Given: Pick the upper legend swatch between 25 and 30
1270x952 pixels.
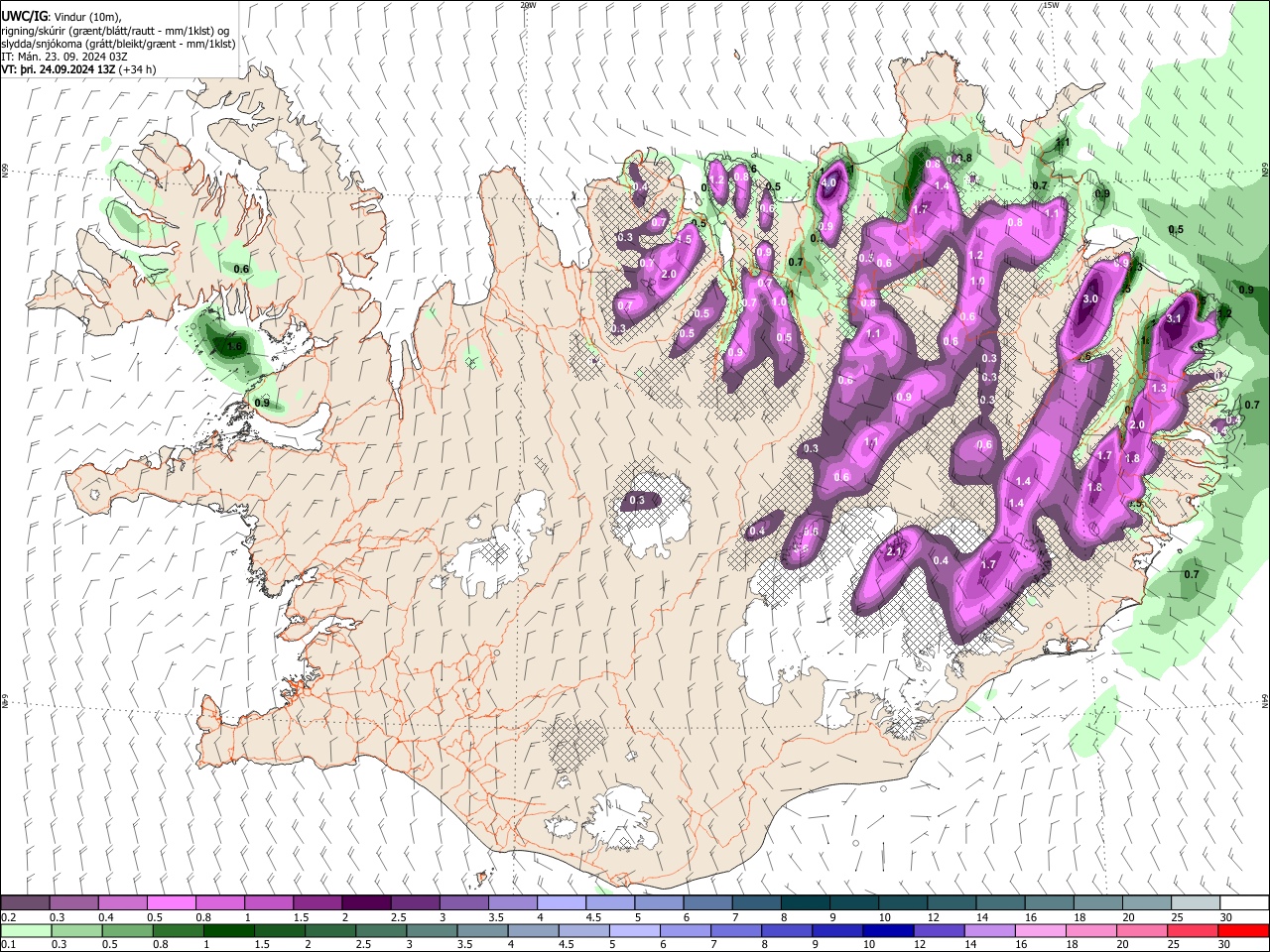Looking at the screenshot, I should click(1194, 903).
